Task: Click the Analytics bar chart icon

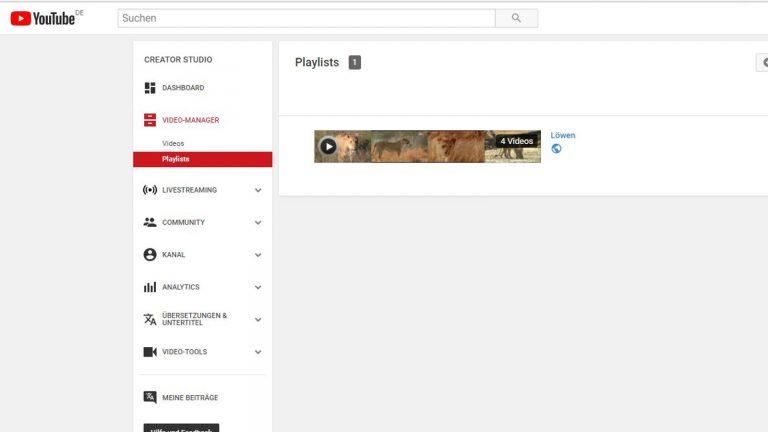Action: (150, 287)
